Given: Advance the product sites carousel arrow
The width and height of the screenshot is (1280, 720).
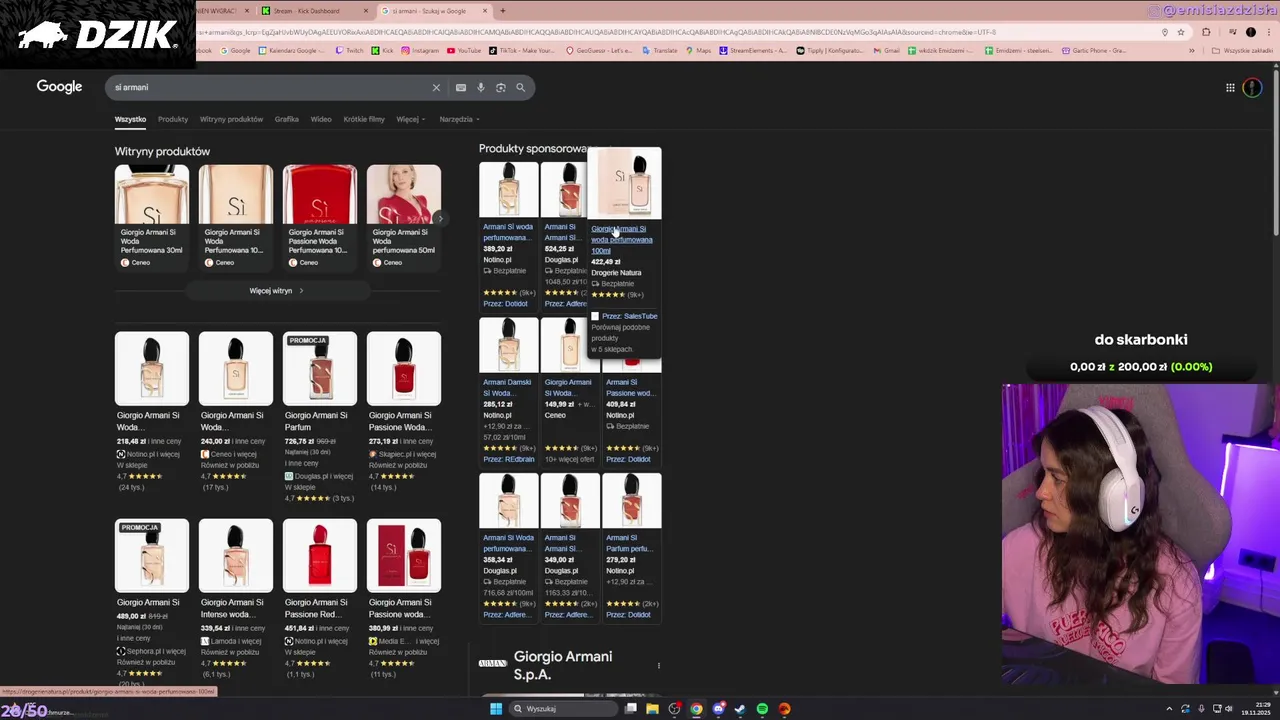Looking at the screenshot, I should 440,219.
